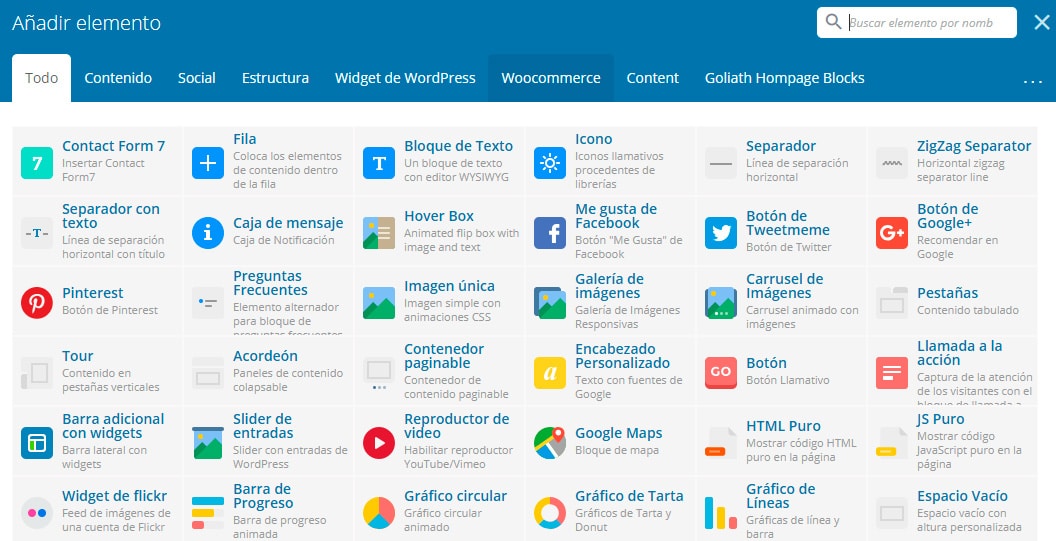Click the Widget de flickr dots icon
Screen dimensions: 1056x541
(37, 513)
